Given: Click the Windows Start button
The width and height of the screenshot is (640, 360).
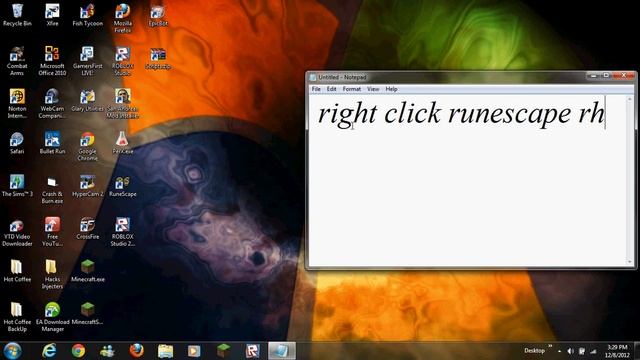Looking at the screenshot, I should (12, 351).
